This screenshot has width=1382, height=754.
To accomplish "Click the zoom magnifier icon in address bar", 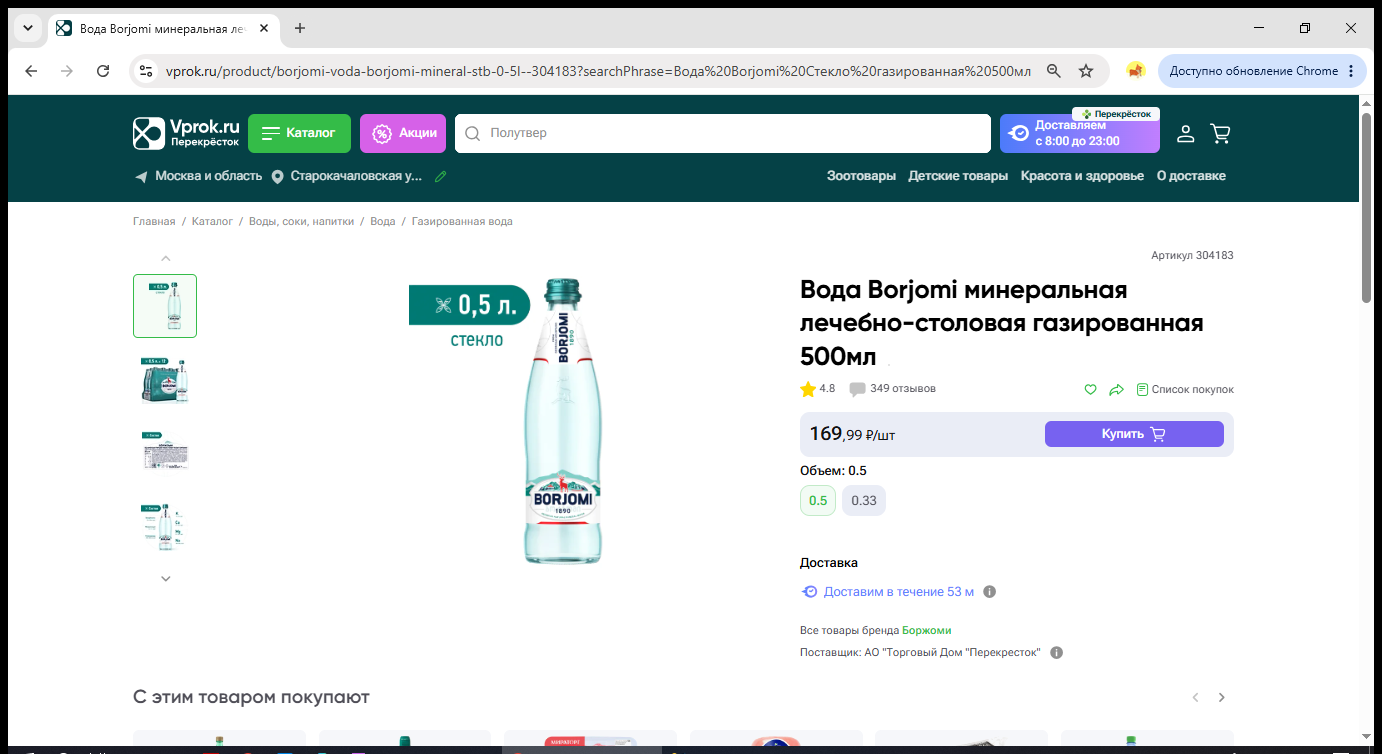I will 1053,71.
